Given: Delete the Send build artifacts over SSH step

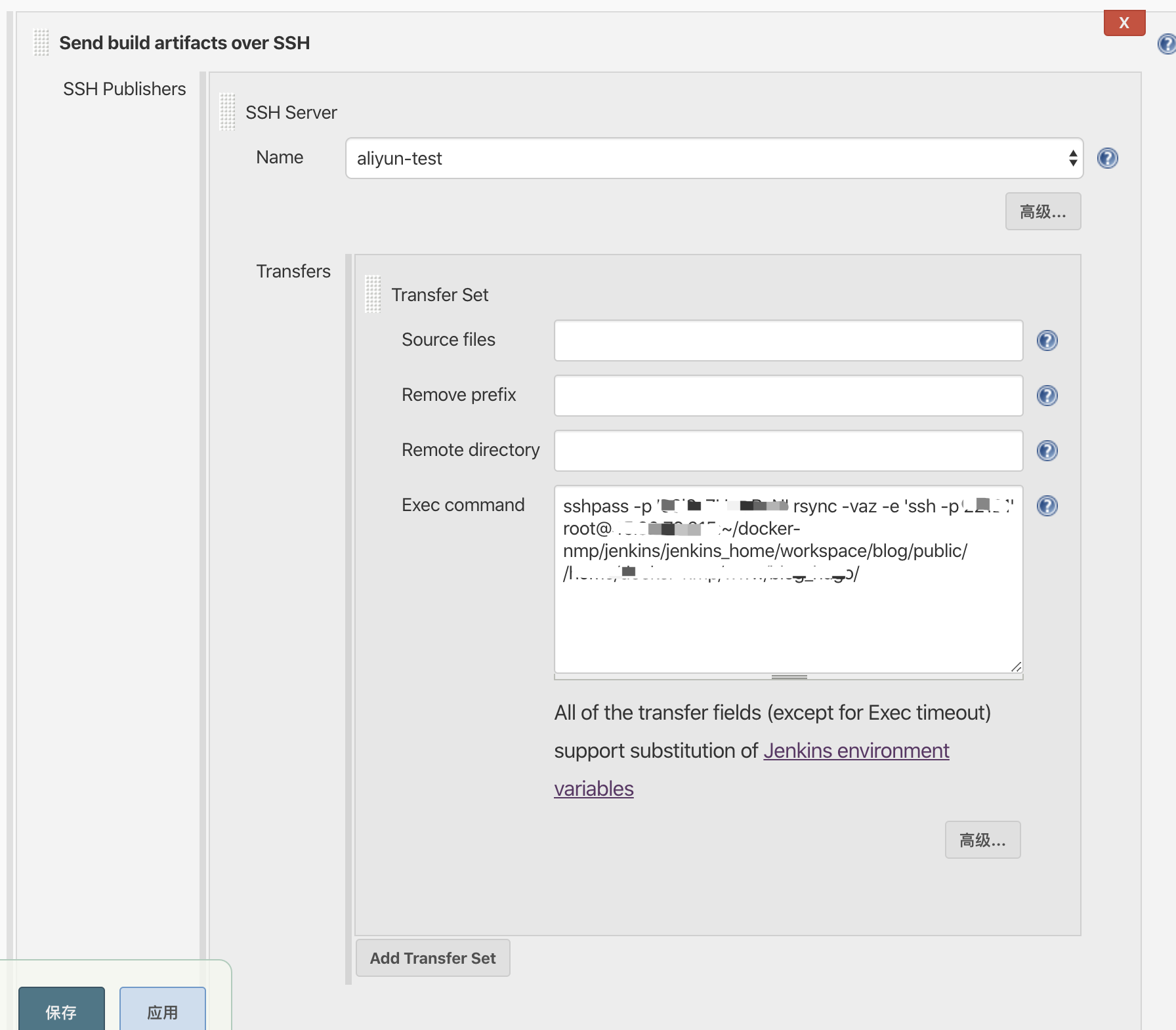Looking at the screenshot, I should pyautogui.click(x=1124, y=23).
